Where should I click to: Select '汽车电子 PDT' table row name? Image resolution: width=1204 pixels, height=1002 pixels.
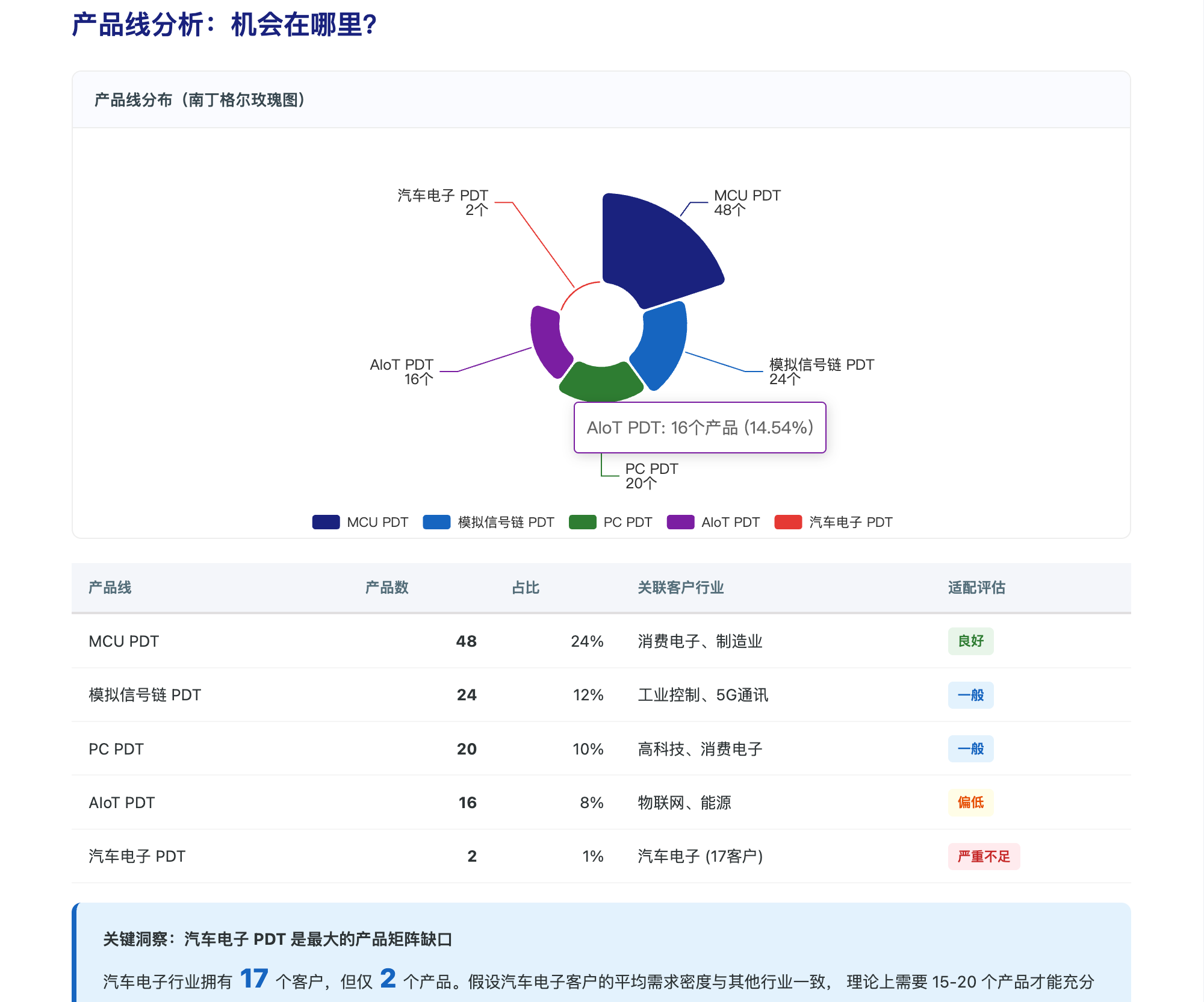[x=137, y=856]
